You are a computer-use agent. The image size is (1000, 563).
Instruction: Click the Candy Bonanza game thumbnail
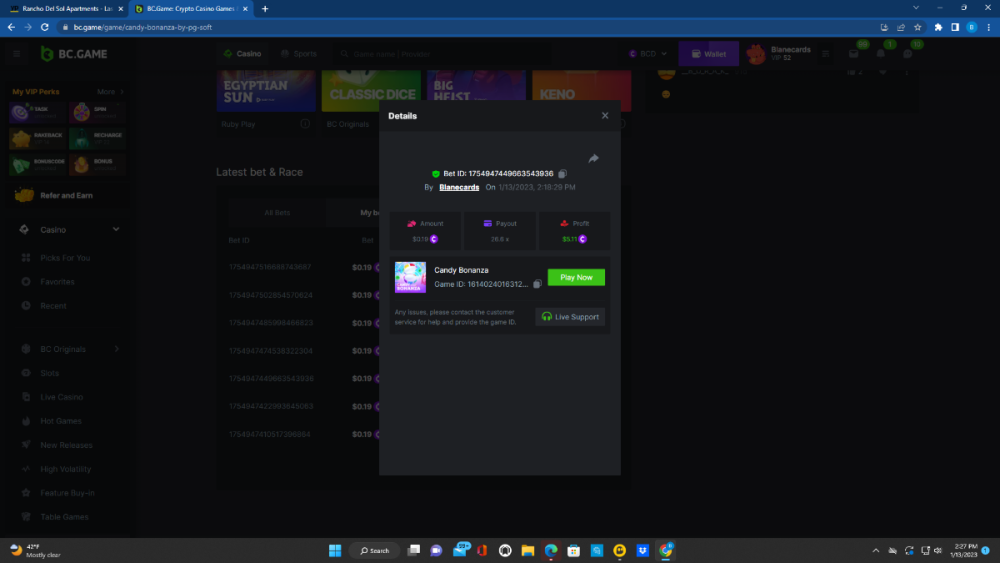click(x=410, y=277)
